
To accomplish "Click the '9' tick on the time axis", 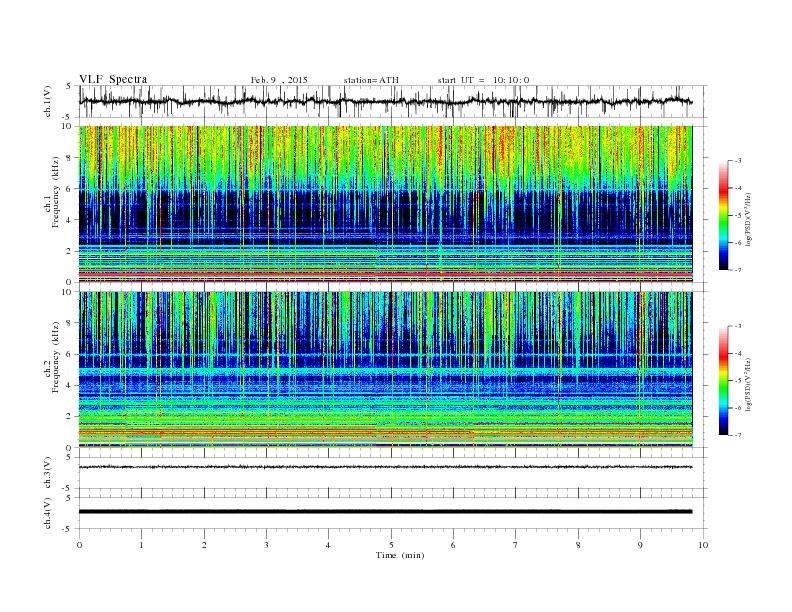I will (x=640, y=545).
